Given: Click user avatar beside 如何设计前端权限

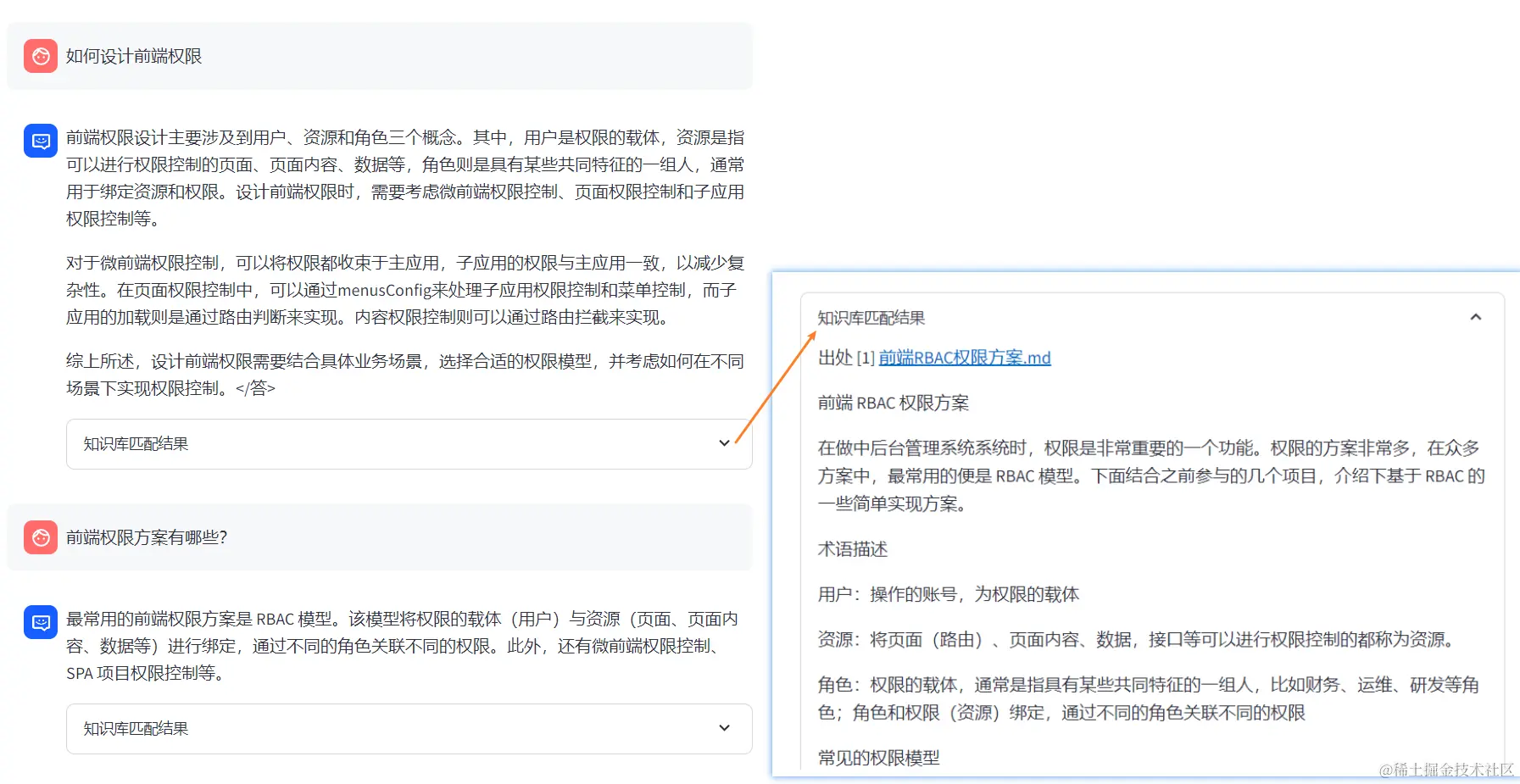Looking at the screenshot, I should (x=41, y=56).
